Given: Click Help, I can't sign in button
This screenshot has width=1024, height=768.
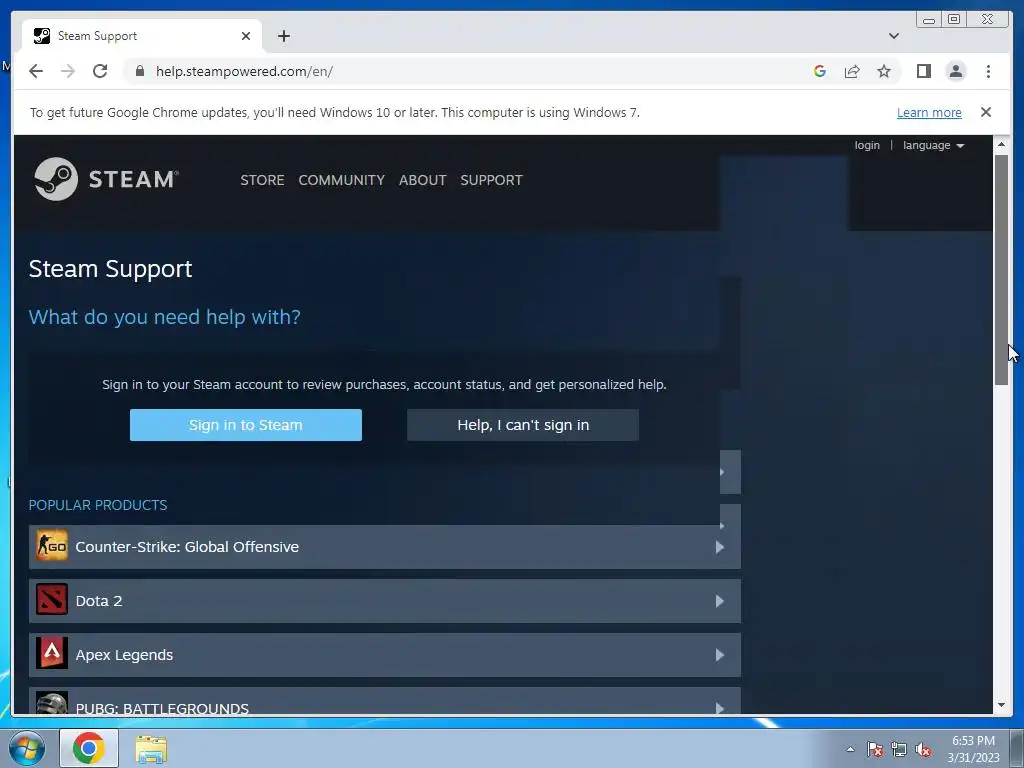Looking at the screenshot, I should pyautogui.click(x=522, y=424).
